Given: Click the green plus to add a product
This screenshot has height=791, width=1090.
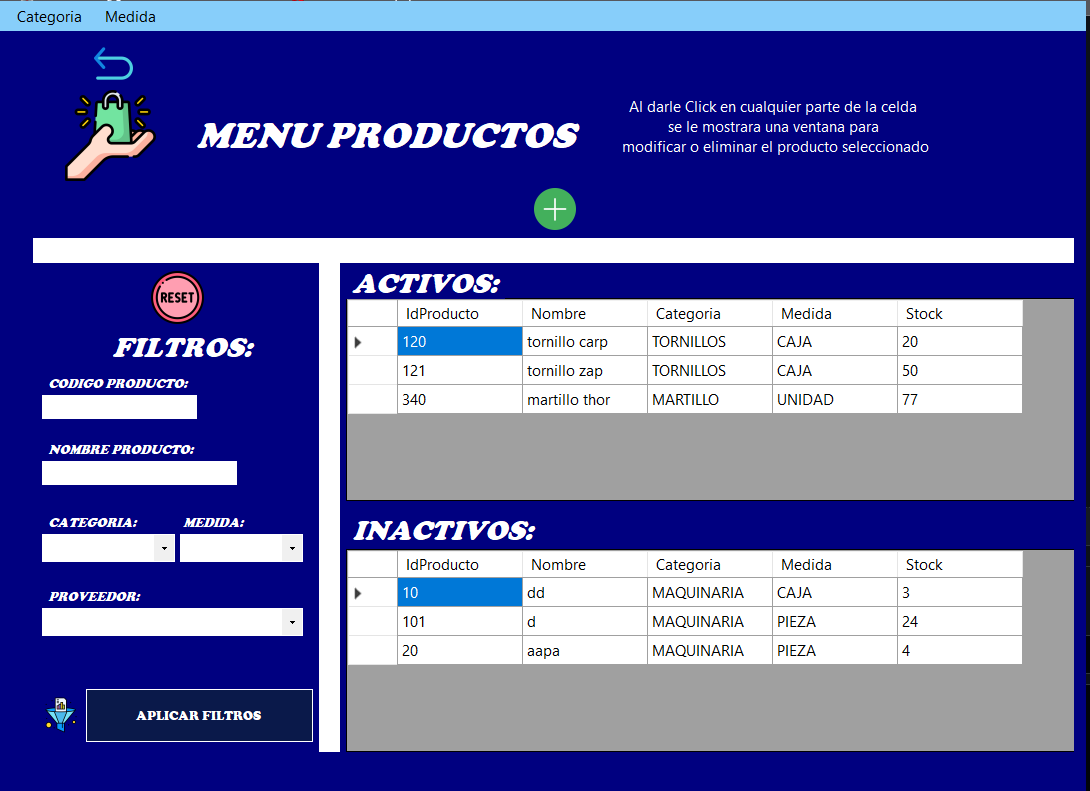Looking at the screenshot, I should (554, 209).
